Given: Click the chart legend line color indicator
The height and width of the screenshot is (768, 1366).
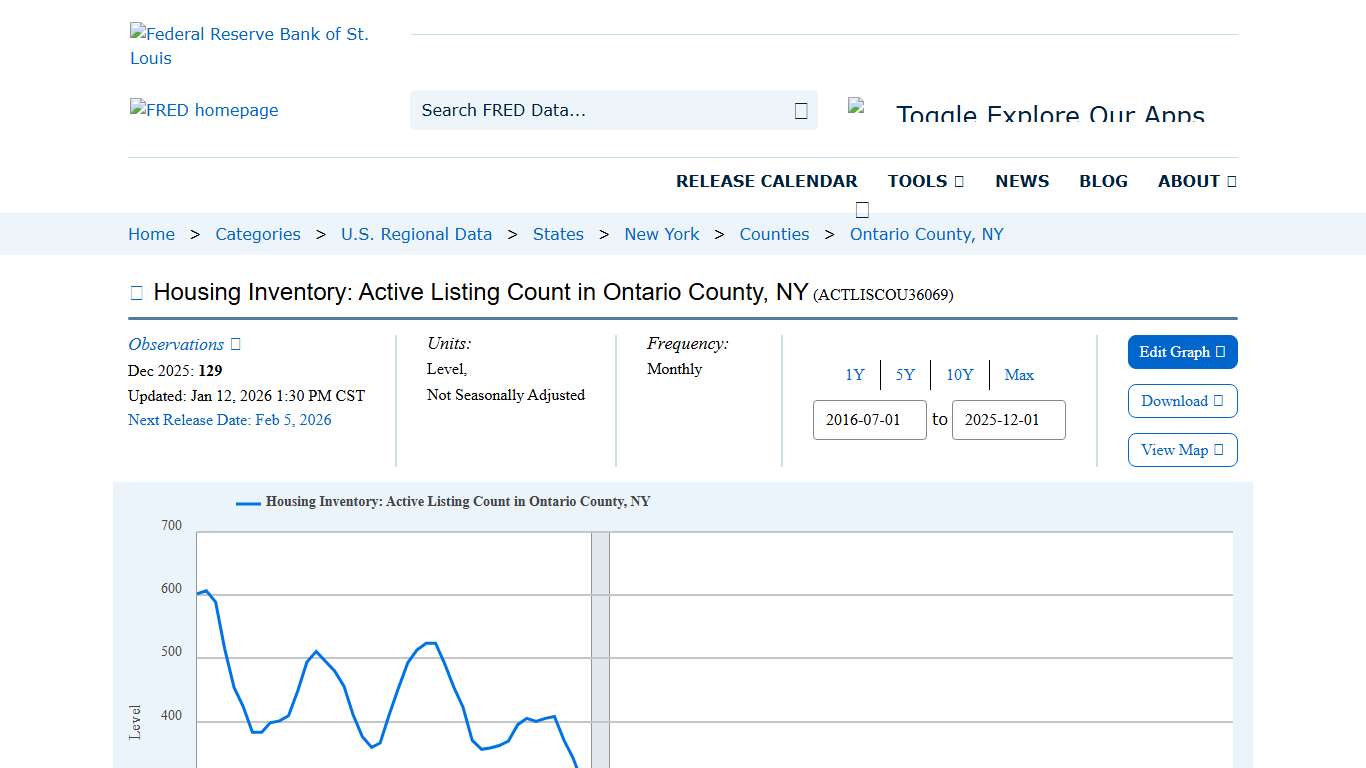Looking at the screenshot, I should [x=247, y=502].
